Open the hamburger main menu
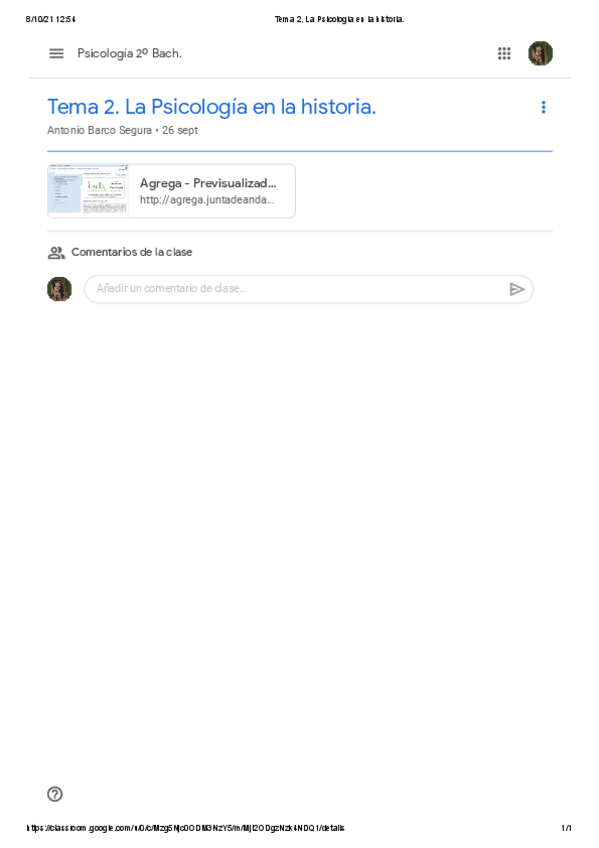Viewport: 599px width, 848px height. pyautogui.click(x=56, y=54)
